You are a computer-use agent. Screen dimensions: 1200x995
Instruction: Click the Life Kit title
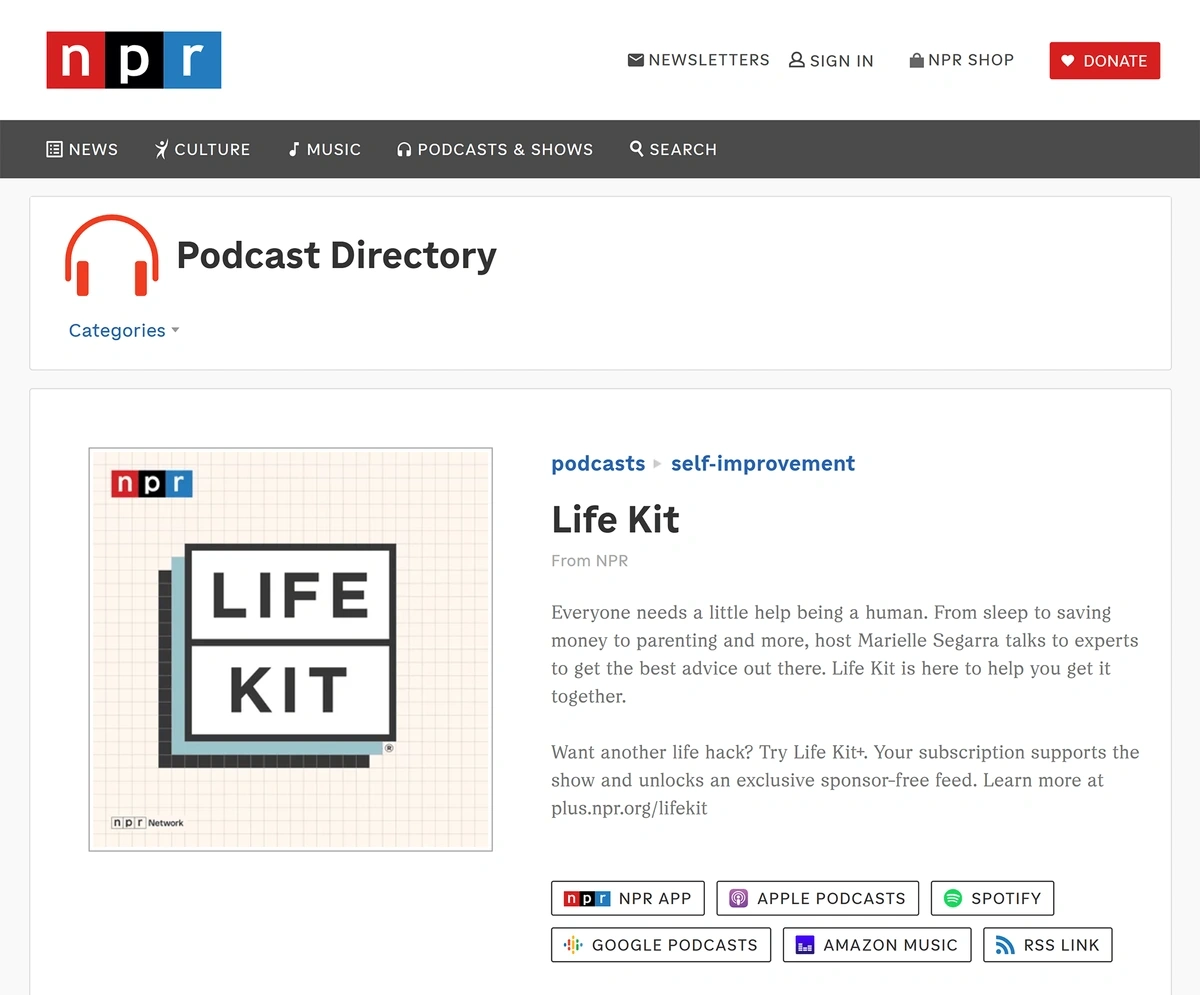click(615, 519)
